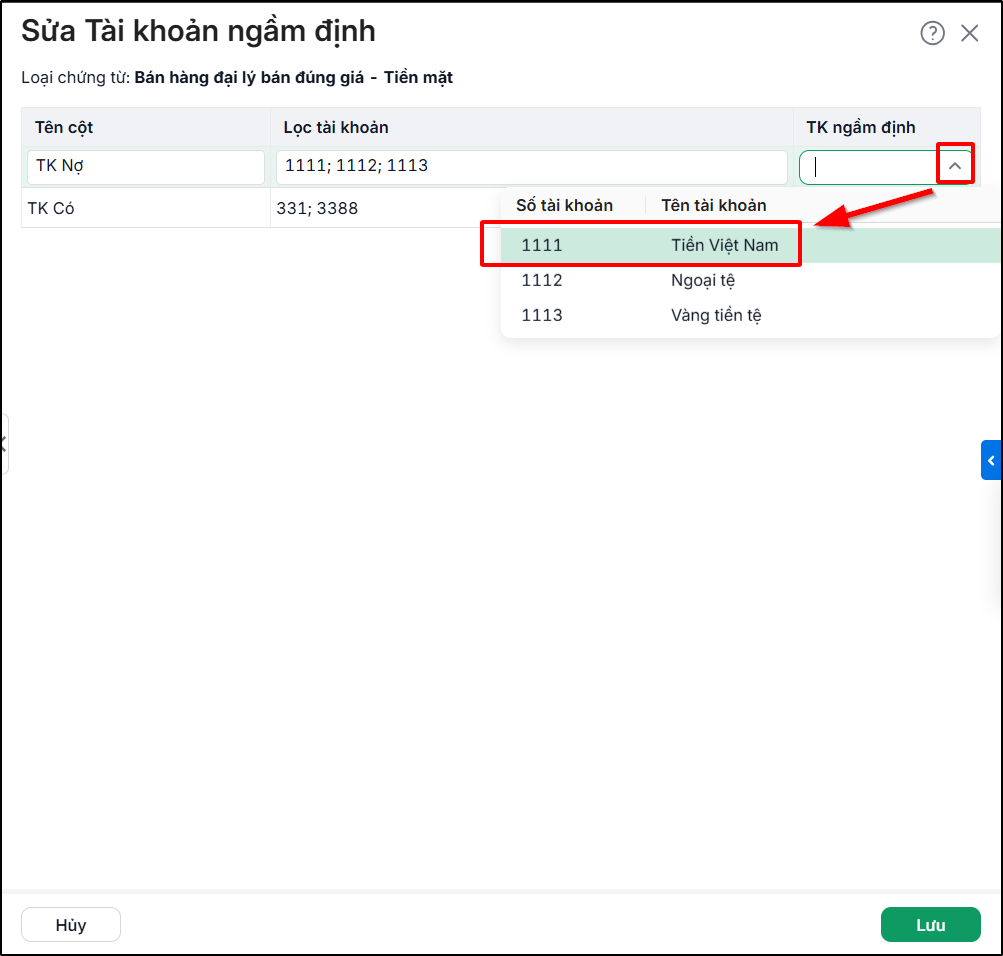The height and width of the screenshot is (956, 1003).
Task: Click the TK Nợ column name field
Action: [x=146, y=167]
